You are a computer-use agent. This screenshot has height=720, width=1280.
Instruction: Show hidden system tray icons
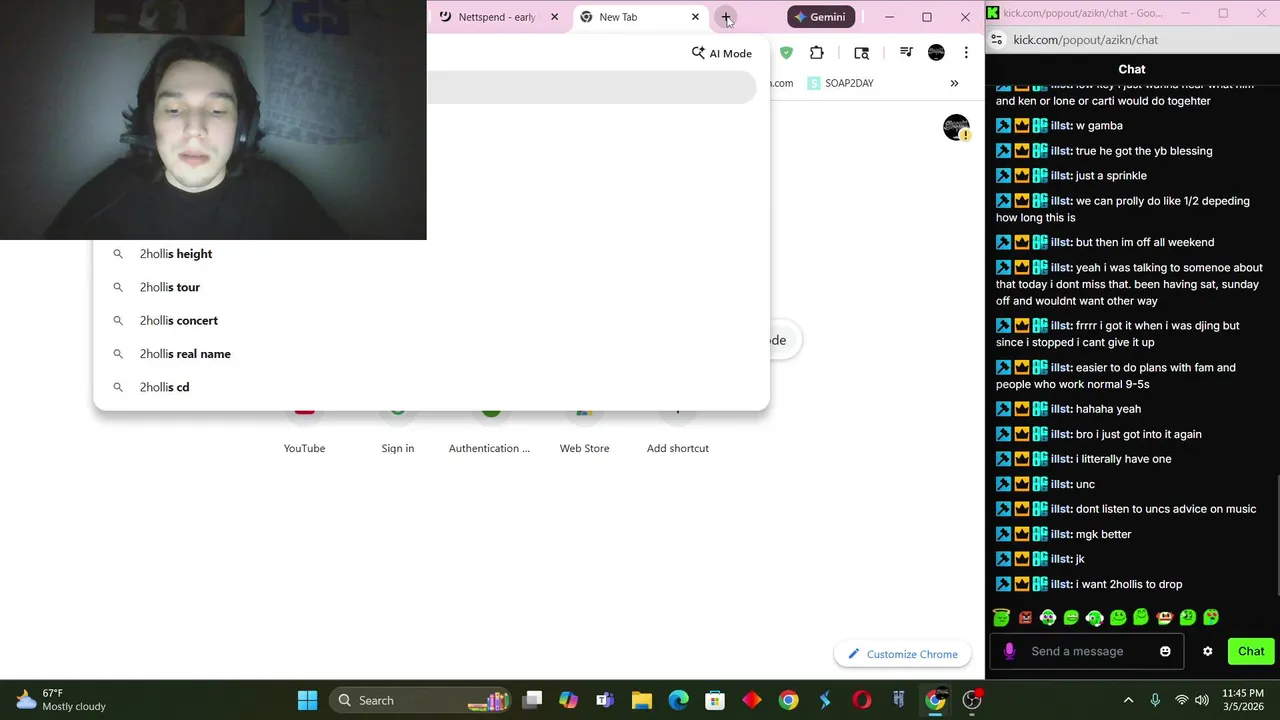[x=1128, y=700]
